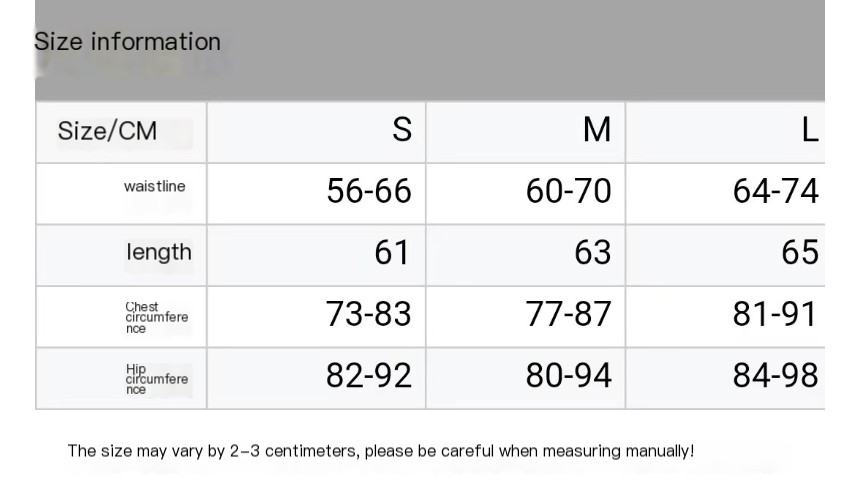Viewport: 852px width, 489px height.
Task: Click the length value 65
Action: [800, 253]
